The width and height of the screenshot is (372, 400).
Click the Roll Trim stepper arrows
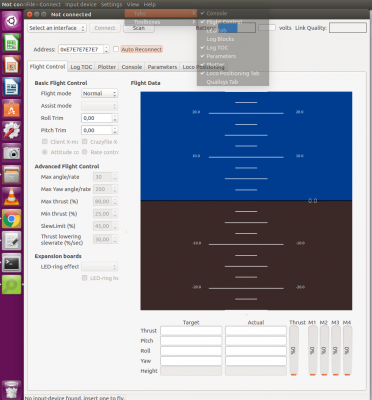(x=115, y=118)
